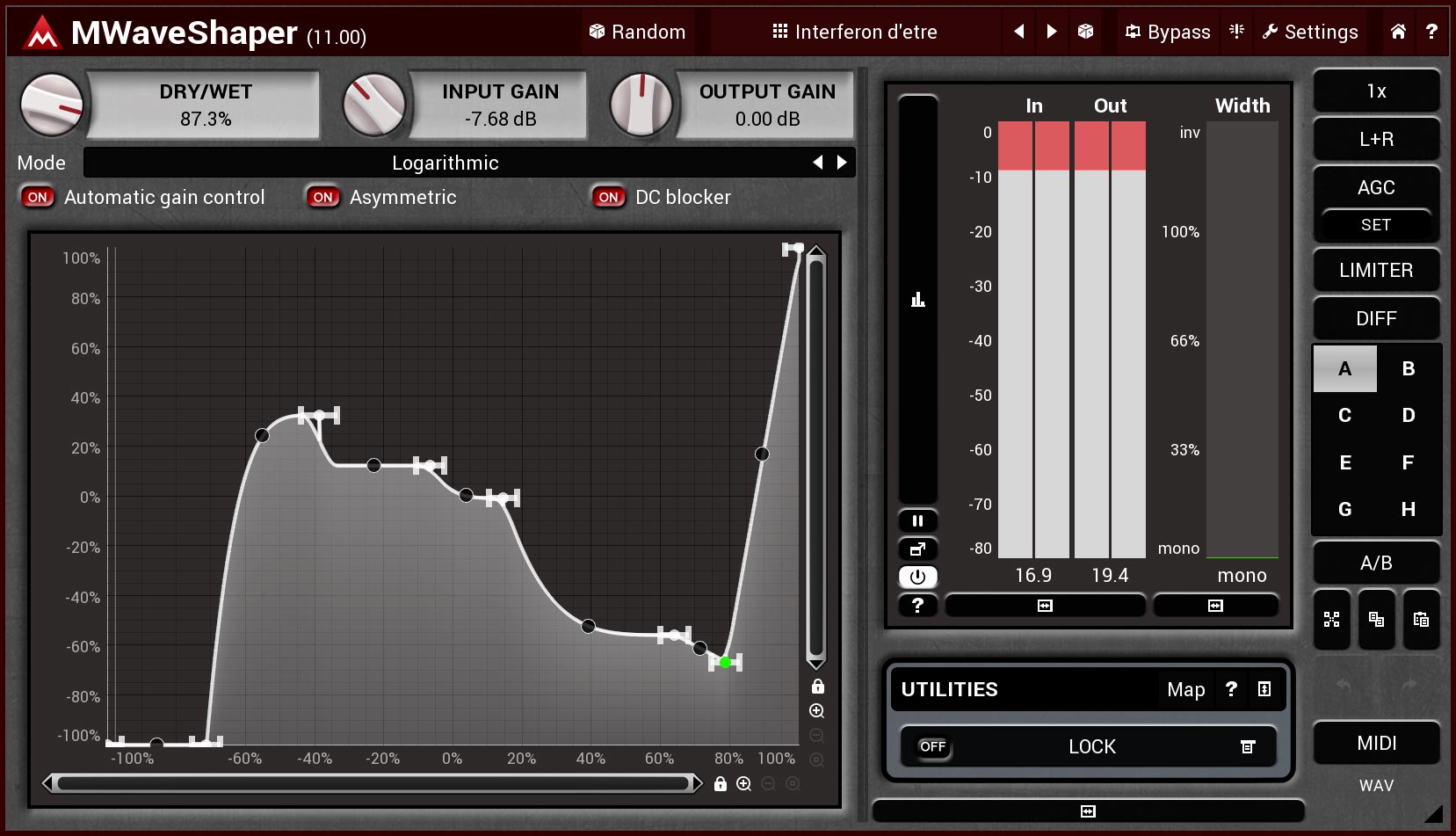Click the paste preset icon
The image size is (1456, 836).
click(1421, 620)
